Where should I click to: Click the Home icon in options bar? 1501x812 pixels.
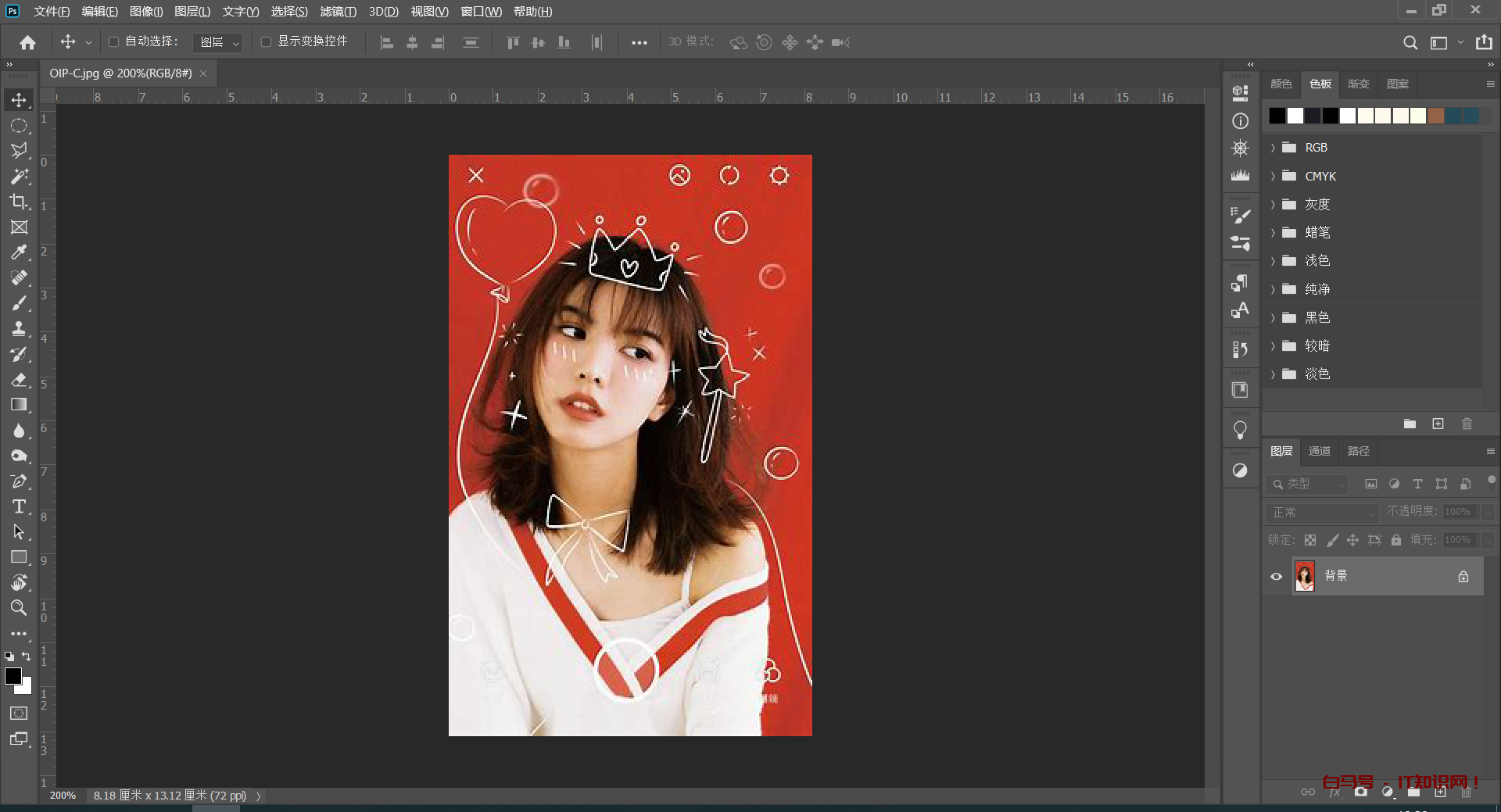pos(28,42)
